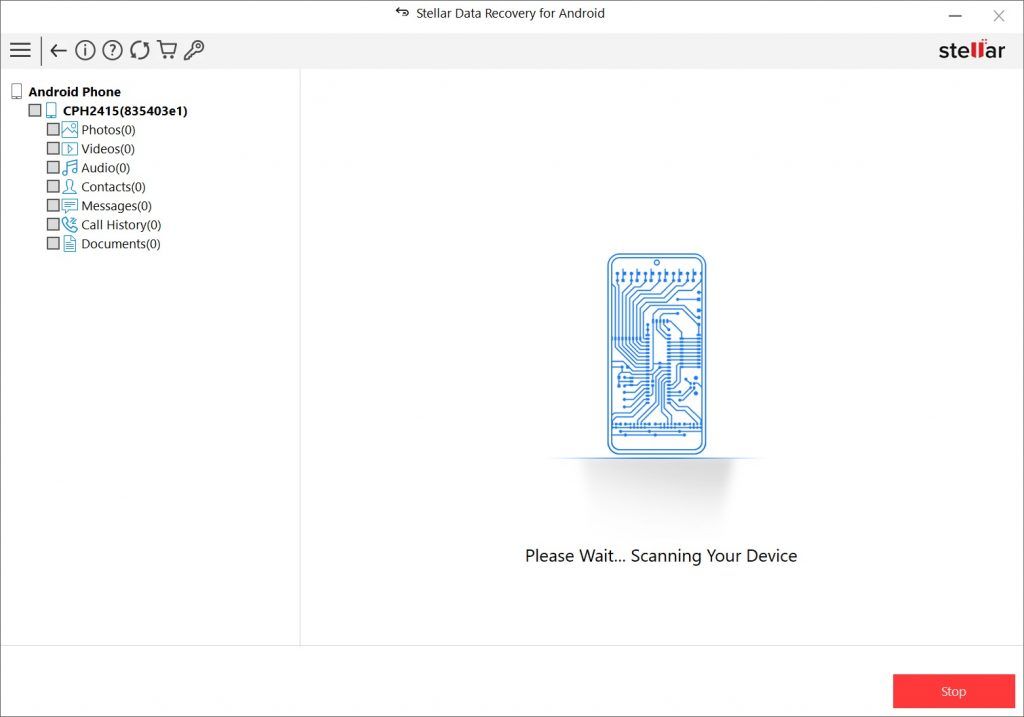
Task: Open the hamburger menu
Action: pos(20,50)
